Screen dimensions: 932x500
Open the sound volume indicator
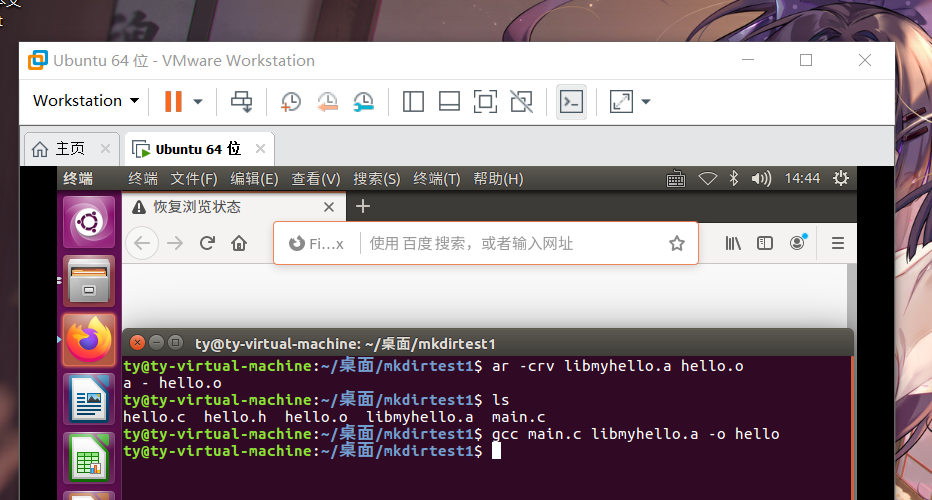[x=761, y=178]
